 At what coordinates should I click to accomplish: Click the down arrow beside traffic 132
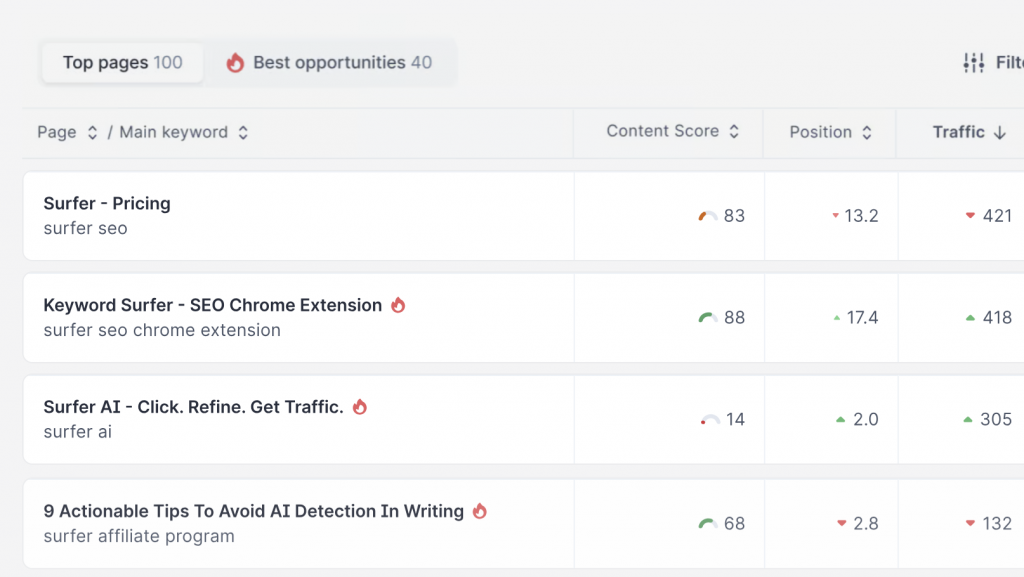tap(970, 523)
